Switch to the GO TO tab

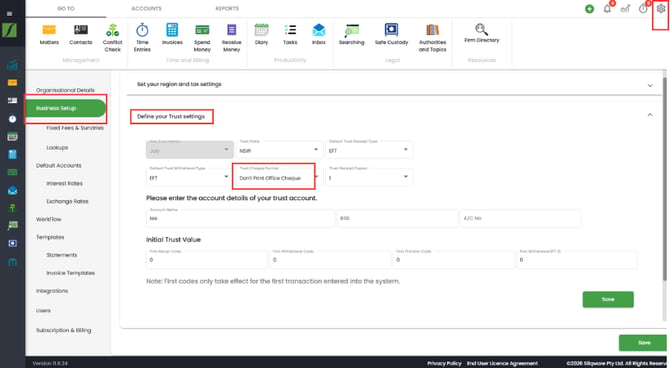[66, 9]
